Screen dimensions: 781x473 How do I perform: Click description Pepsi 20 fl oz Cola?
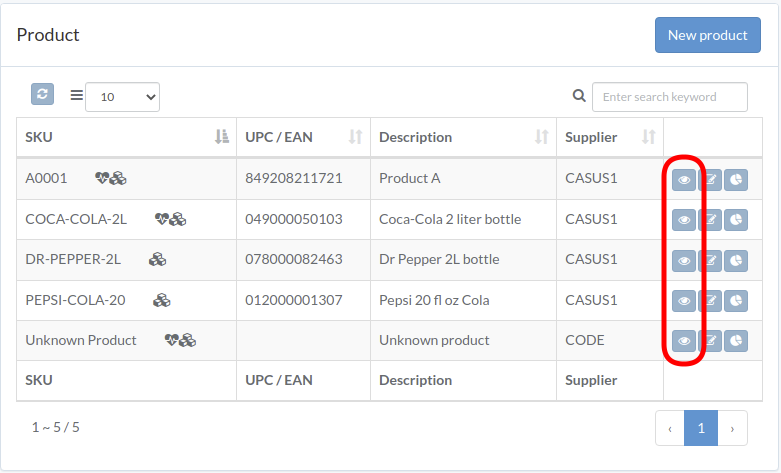[x=434, y=300]
